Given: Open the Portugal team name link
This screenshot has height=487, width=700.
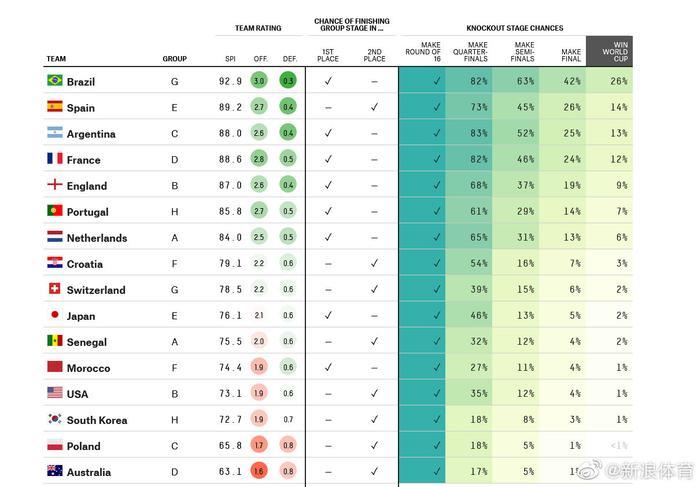Looking at the screenshot, I should [x=87, y=211].
